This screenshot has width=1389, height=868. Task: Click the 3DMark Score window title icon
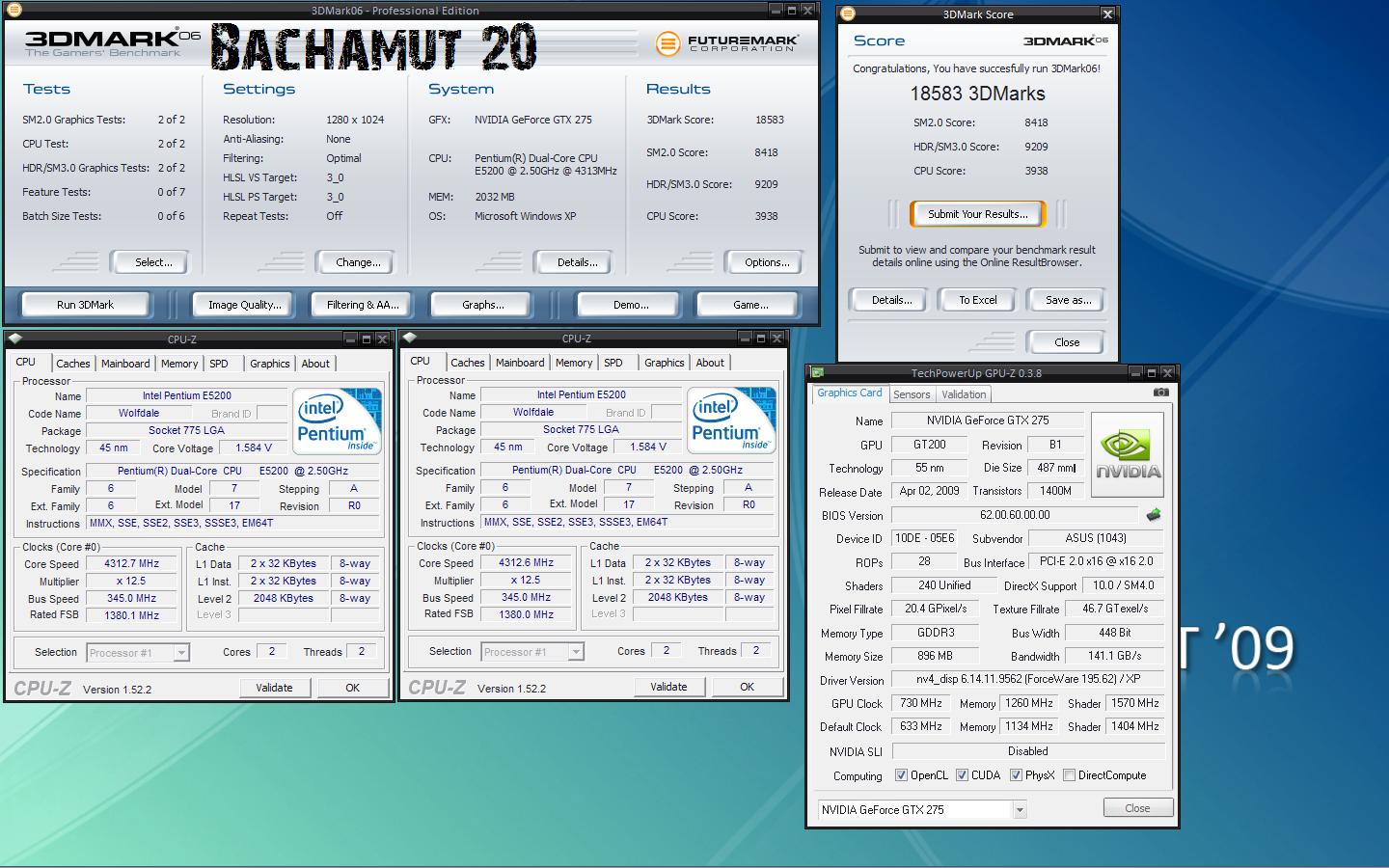point(847,14)
